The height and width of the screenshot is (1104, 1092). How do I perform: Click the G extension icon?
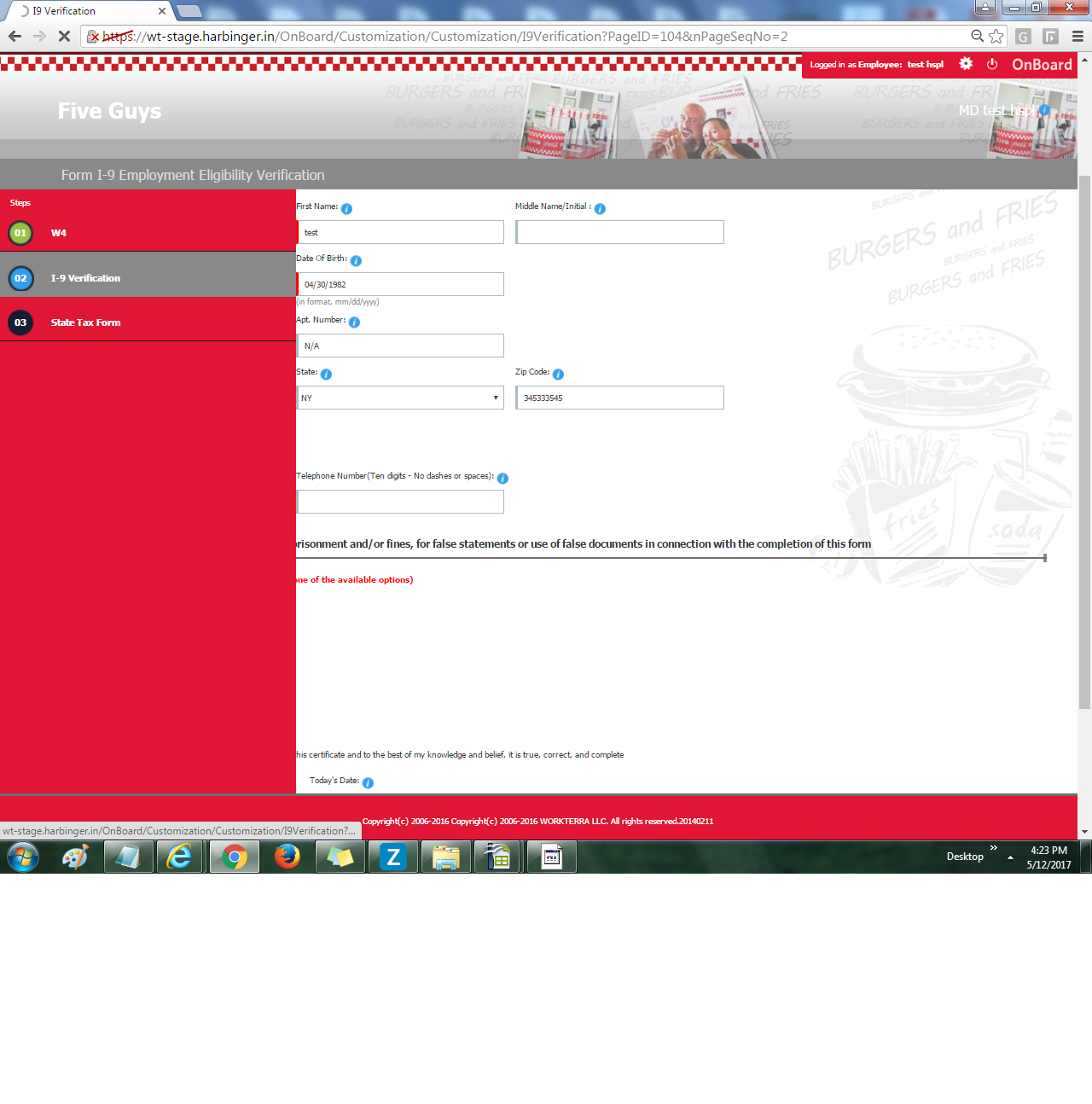pyautogui.click(x=1024, y=36)
